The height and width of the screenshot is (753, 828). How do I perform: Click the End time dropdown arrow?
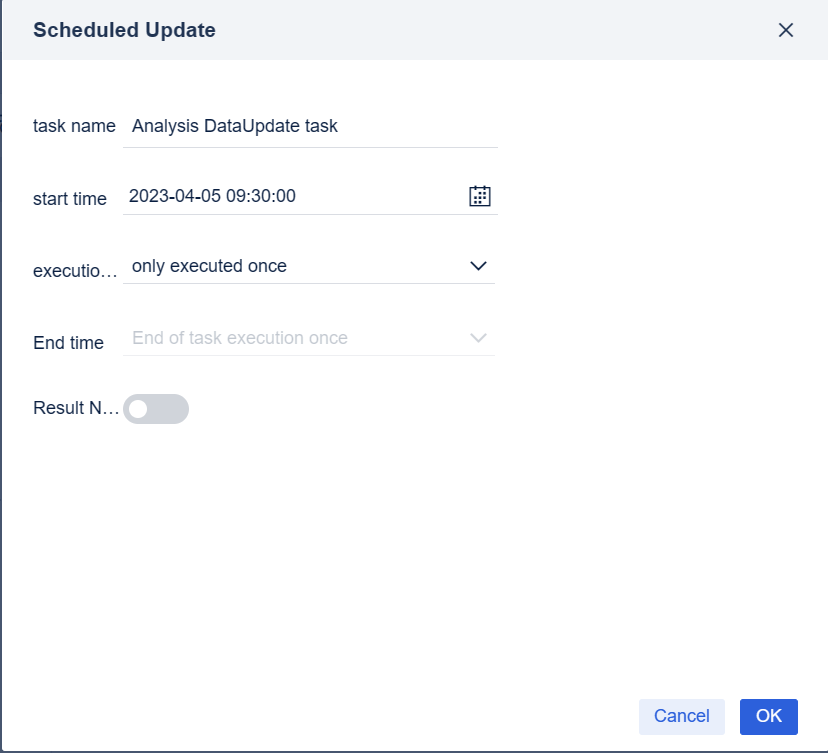pyautogui.click(x=478, y=338)
